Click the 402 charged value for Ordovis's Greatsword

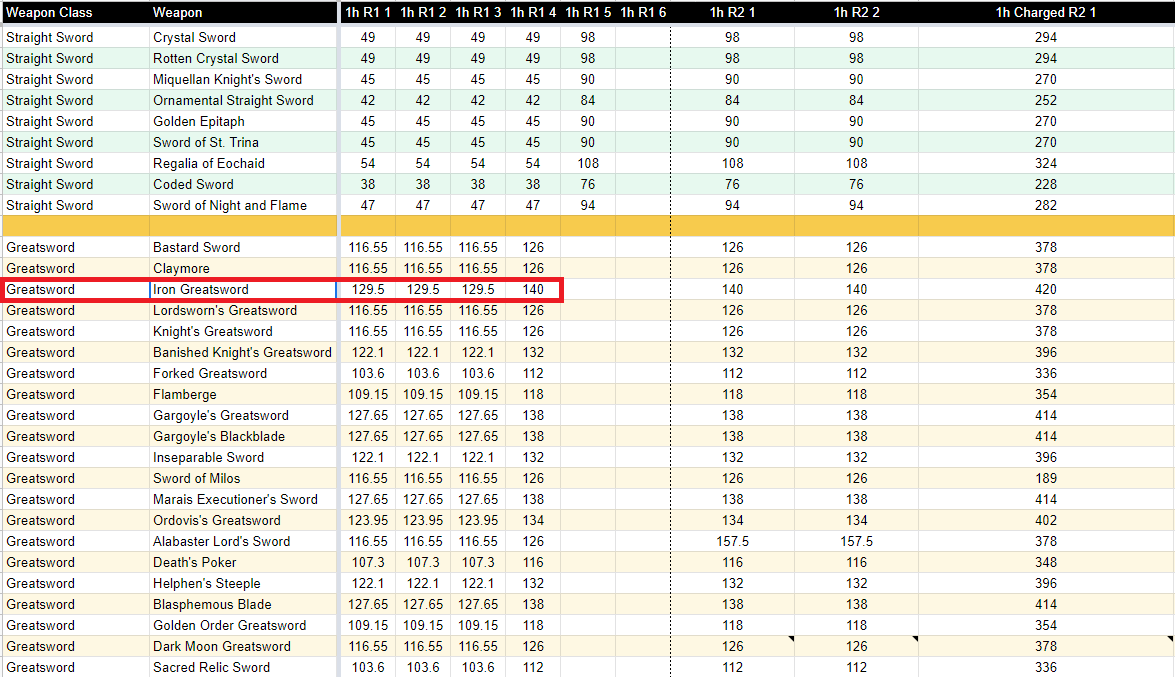click(1045, 520)
